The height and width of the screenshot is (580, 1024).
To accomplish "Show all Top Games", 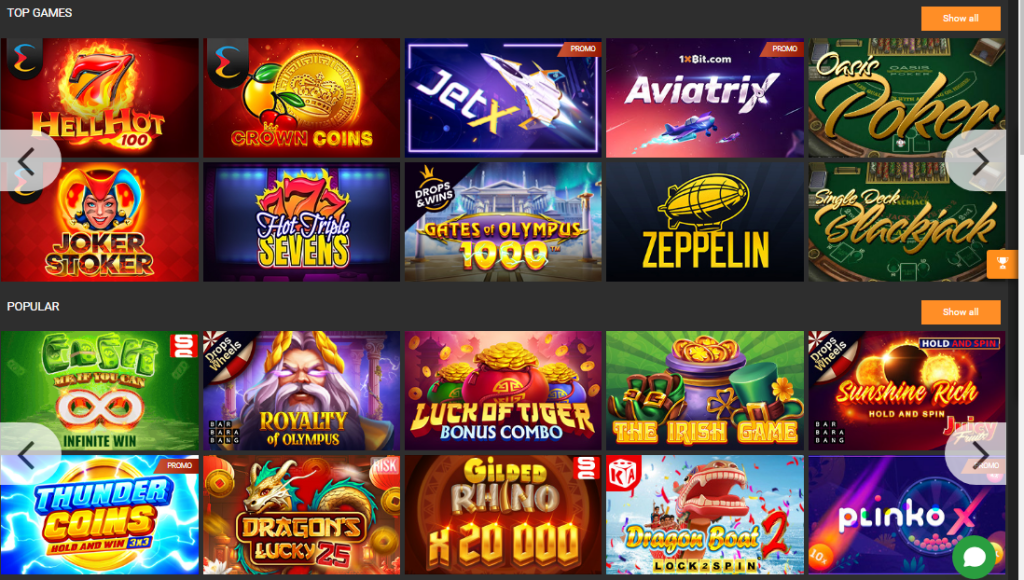I will coord(960,18).
